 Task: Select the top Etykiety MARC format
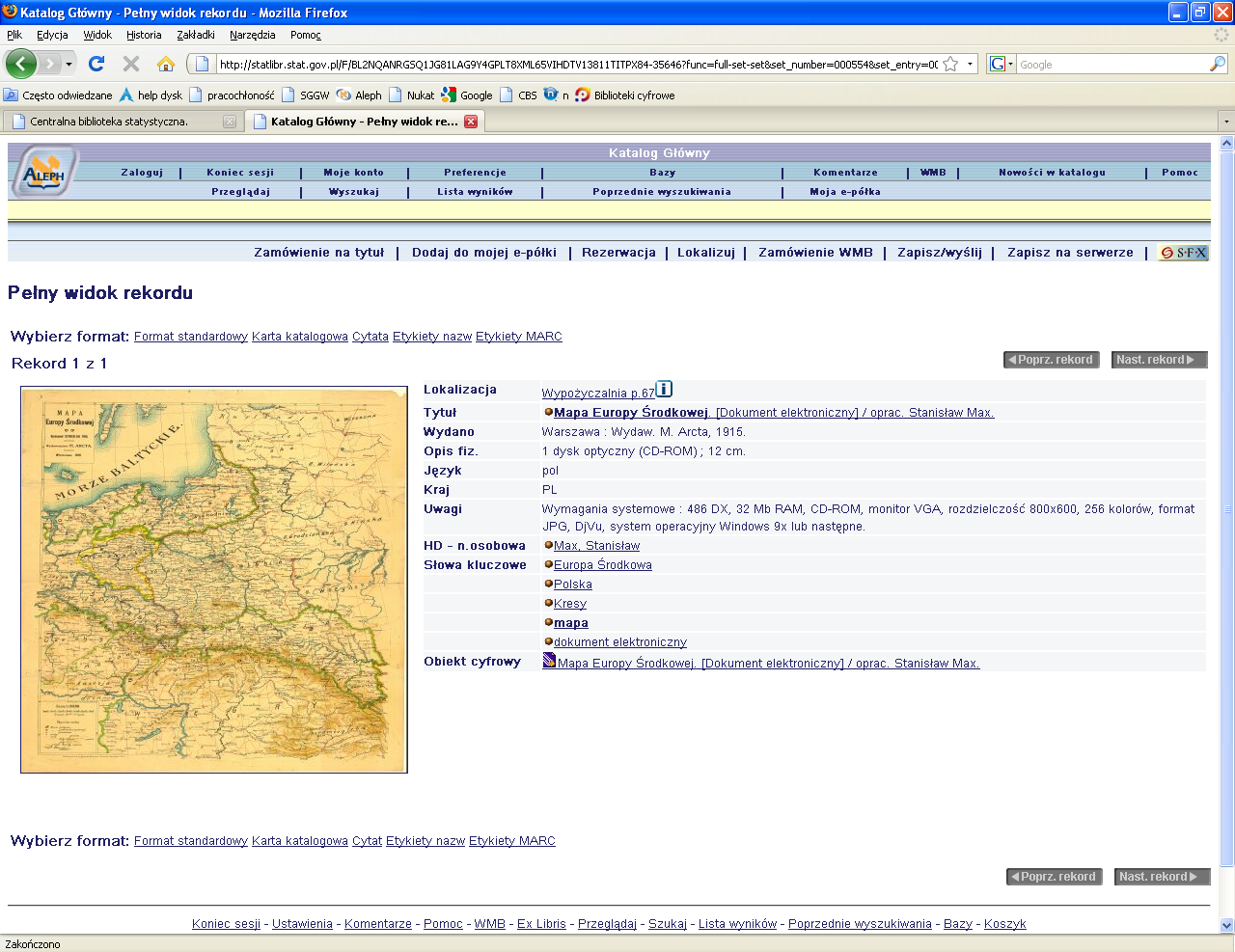[x=519, y=337]
